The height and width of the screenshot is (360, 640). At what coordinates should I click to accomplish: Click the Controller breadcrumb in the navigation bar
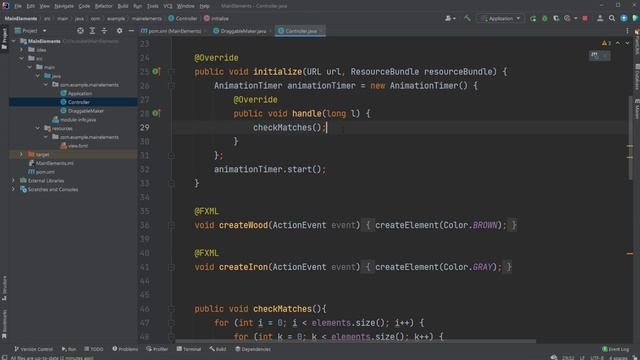pyautogui.click(x=182, y=18)
